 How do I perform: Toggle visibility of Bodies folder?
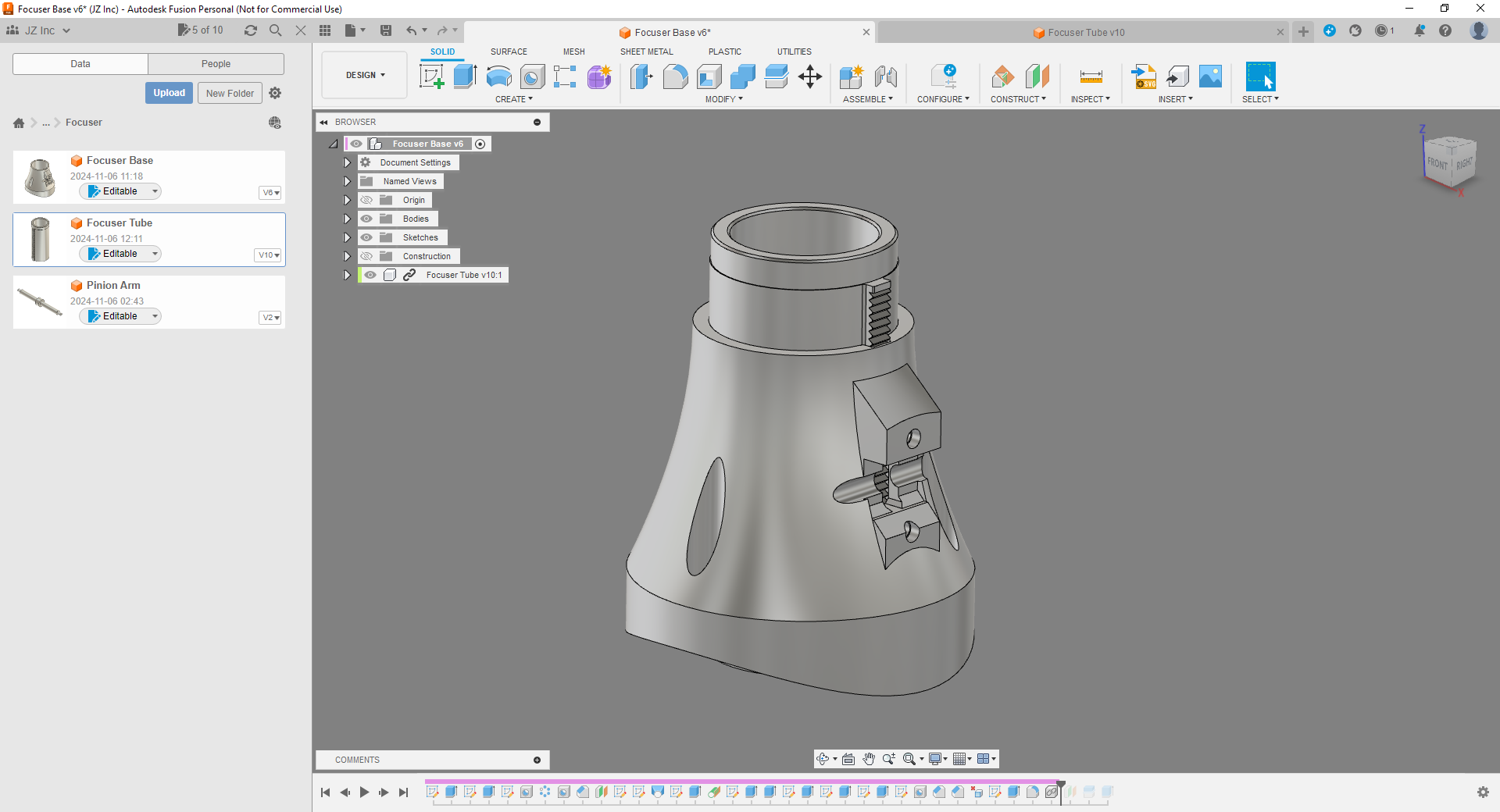tap(366, 219)
